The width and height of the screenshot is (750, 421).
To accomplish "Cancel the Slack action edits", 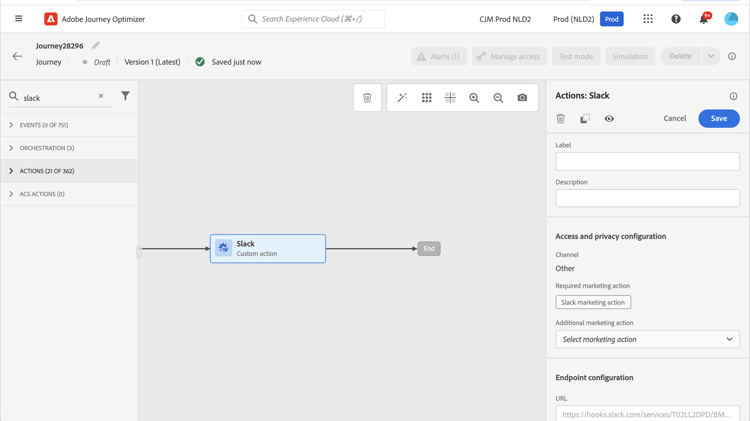I will (674, 118).
